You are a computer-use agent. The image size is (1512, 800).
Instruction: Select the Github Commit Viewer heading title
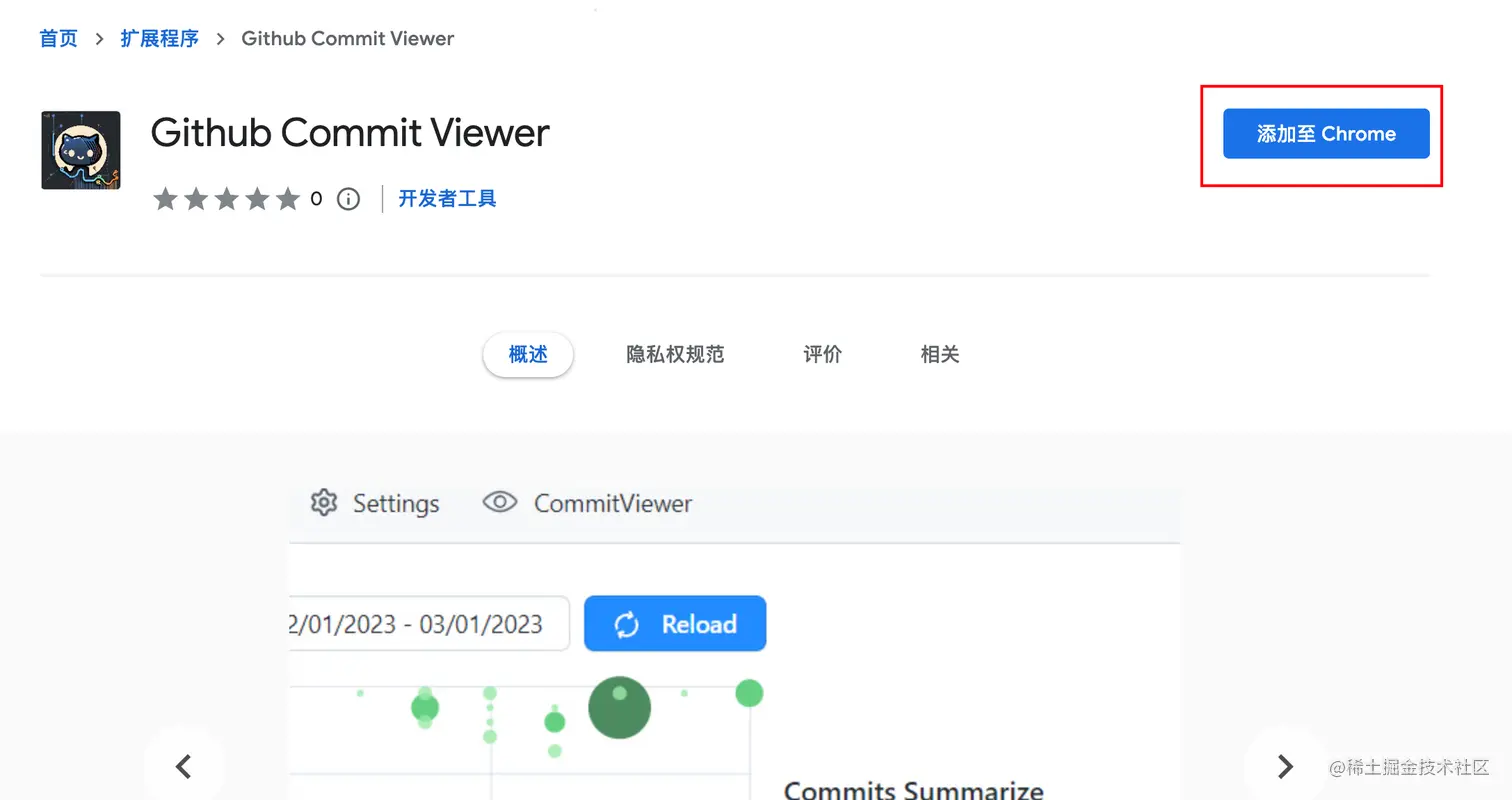pyautogui.click(x=350, y=133)
